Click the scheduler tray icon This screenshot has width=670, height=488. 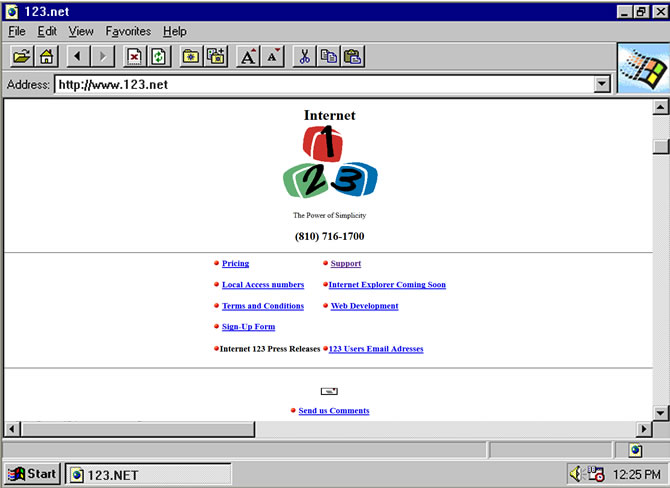pos(596,474)
